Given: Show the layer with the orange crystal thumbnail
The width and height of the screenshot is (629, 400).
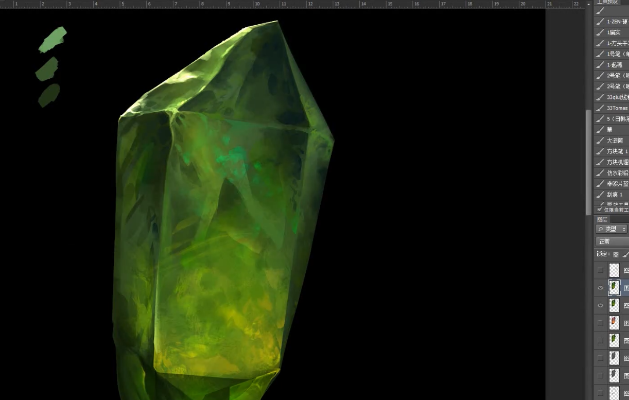Looking at the screenshot, I should tap(601, 323).
